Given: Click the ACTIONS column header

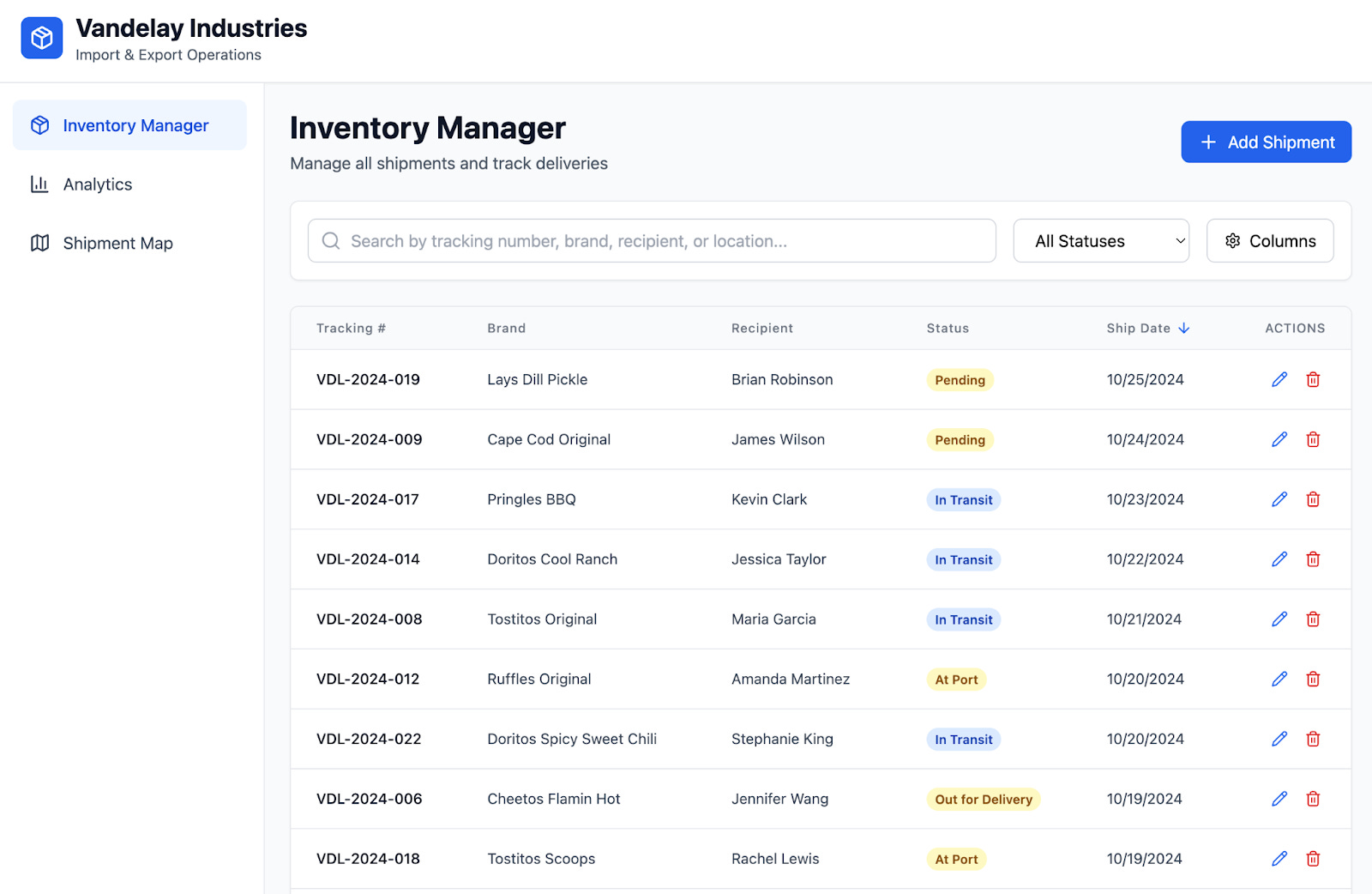Looking at the screenshot, I should click(x=1295, y=329).
